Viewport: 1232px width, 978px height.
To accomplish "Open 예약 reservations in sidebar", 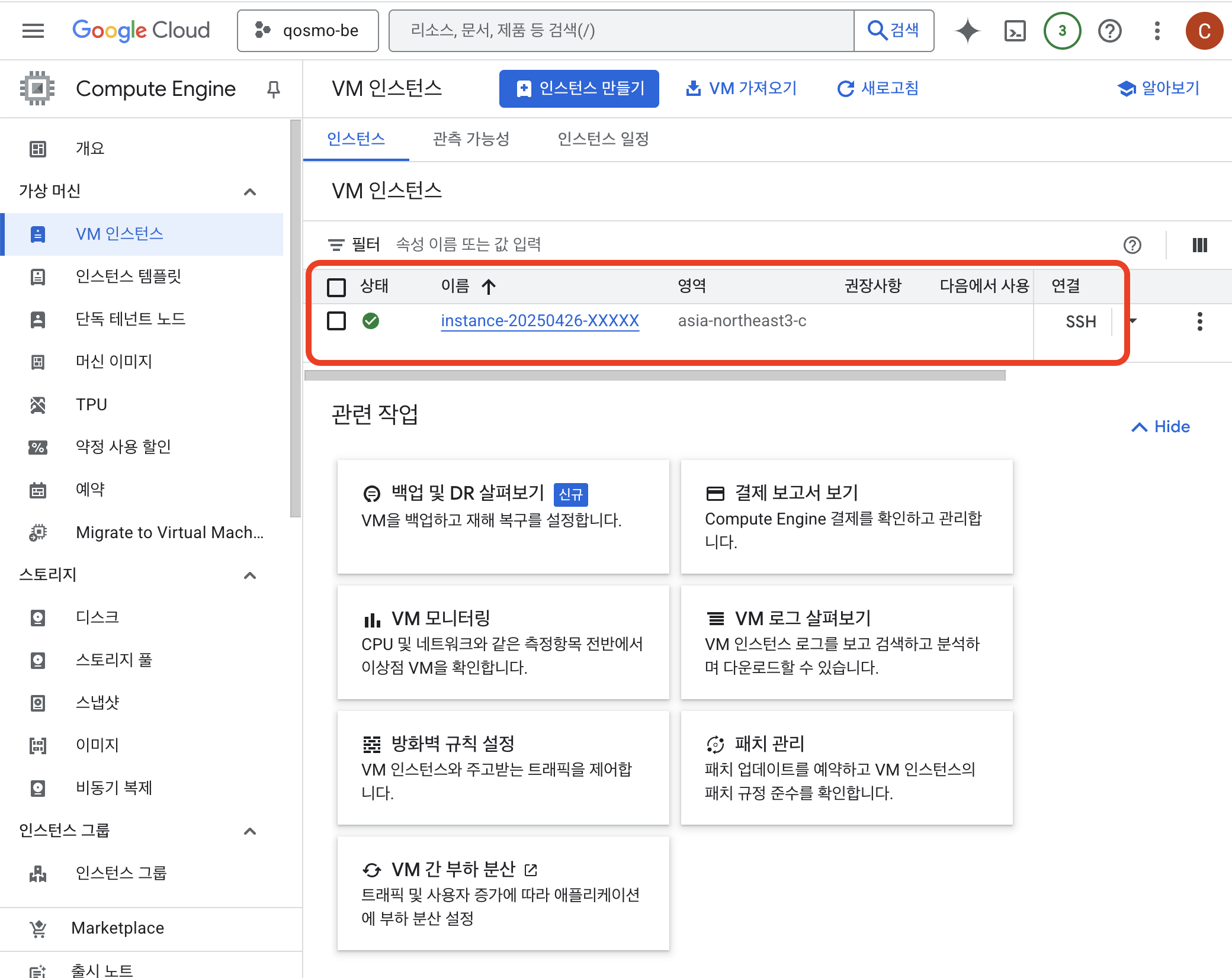I will click(x=142, y=490).
